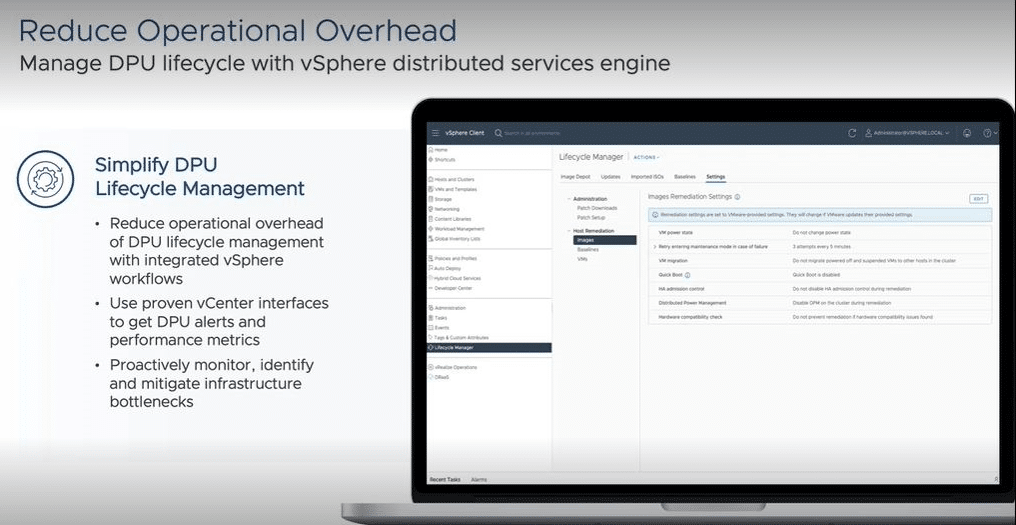Click the user icon beside Administrator@VSPHERE.LOCAL
The width and height of the screenshot is (1016, 525).
[869, 133]
